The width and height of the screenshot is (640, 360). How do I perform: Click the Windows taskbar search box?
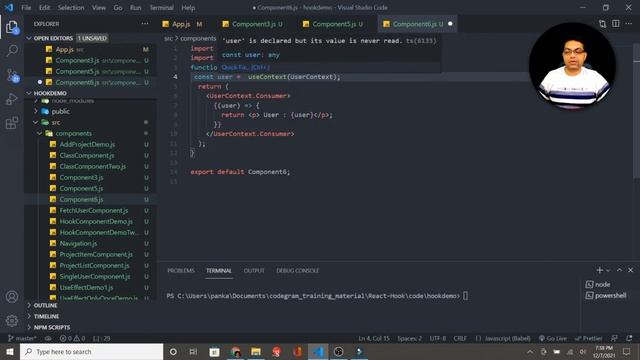pos(91,351)
